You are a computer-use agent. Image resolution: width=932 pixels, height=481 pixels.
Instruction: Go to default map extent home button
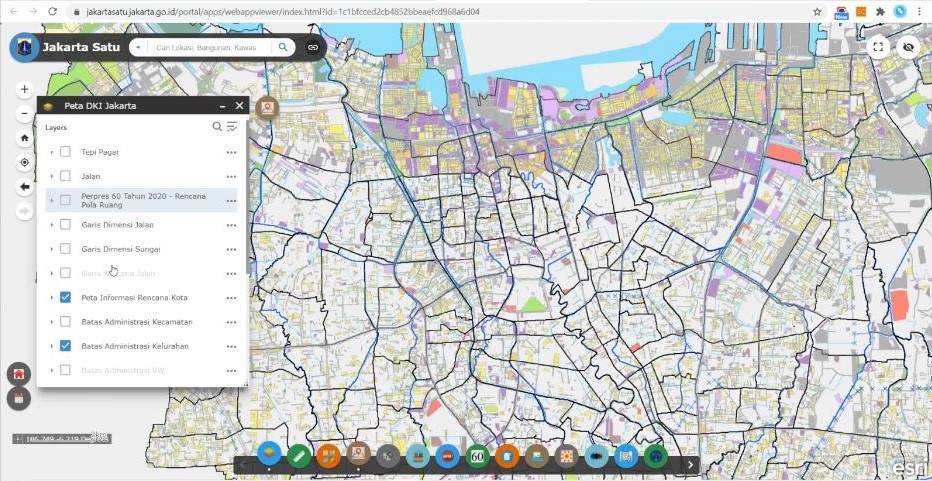pos(24,138)
